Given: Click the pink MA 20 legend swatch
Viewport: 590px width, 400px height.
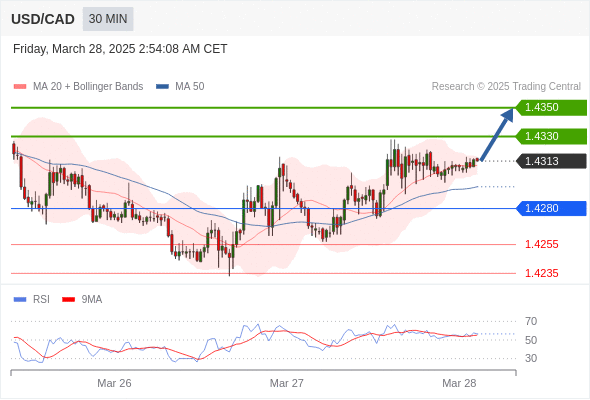Looking at the screenshot, I should (20, 87).
